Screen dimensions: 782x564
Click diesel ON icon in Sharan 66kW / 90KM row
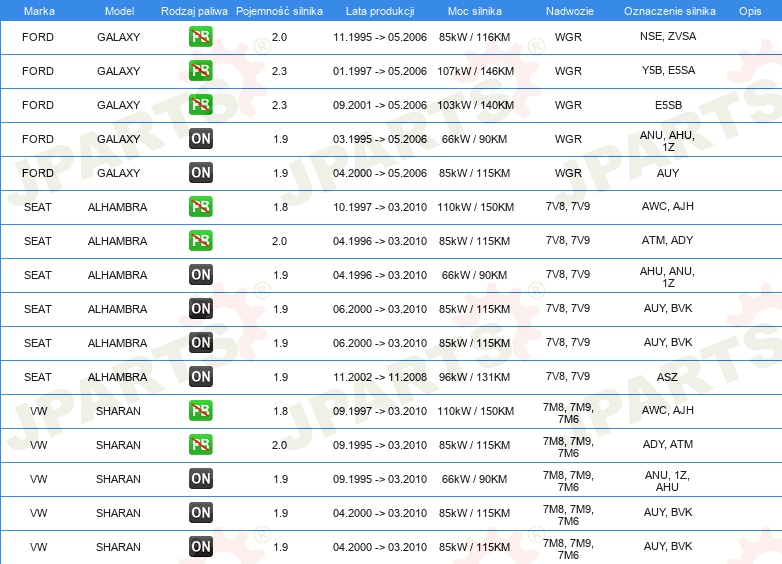pyautogui.click(x=200, y=478)
